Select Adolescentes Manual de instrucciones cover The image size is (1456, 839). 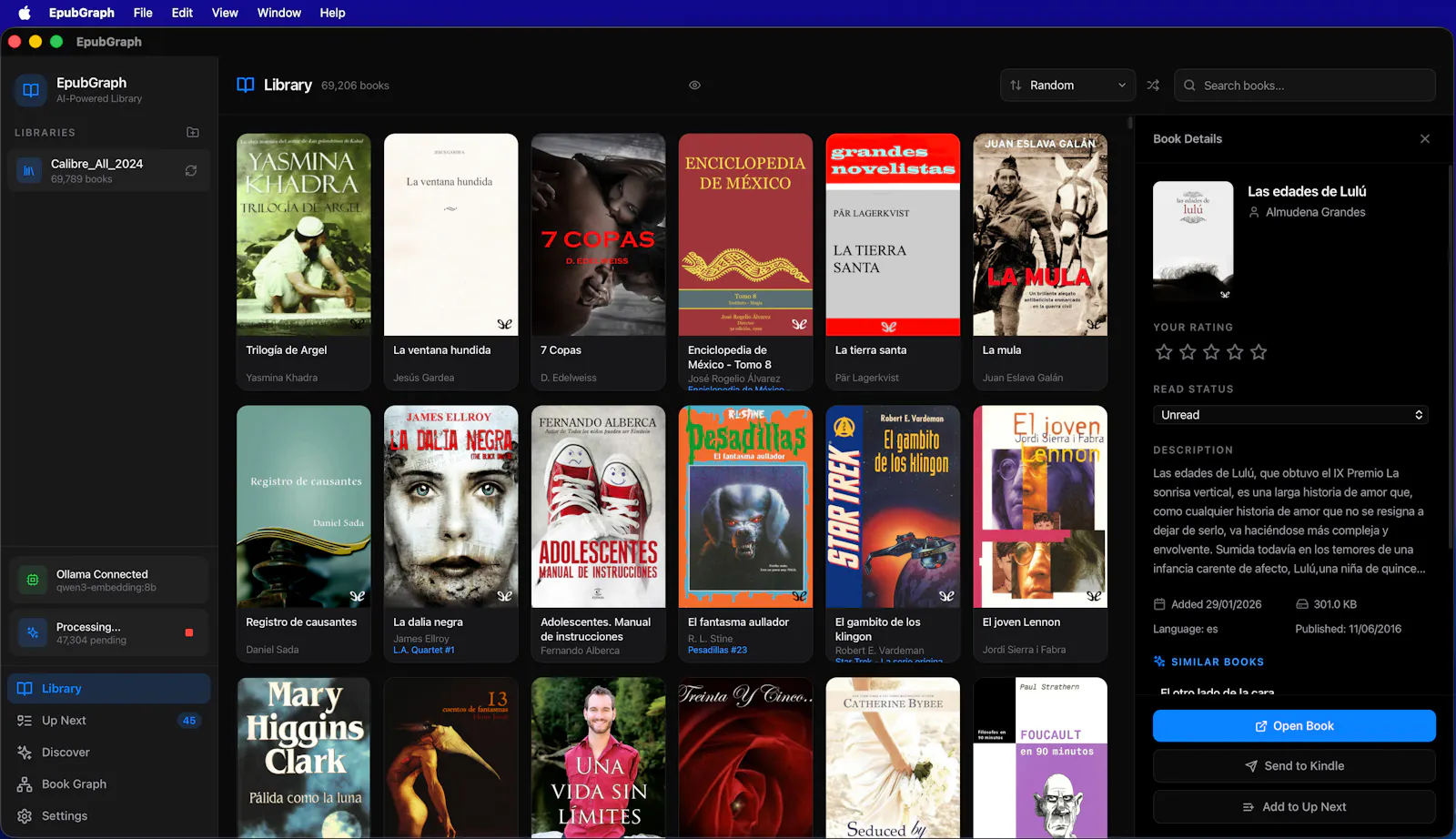tap(599, 507)
